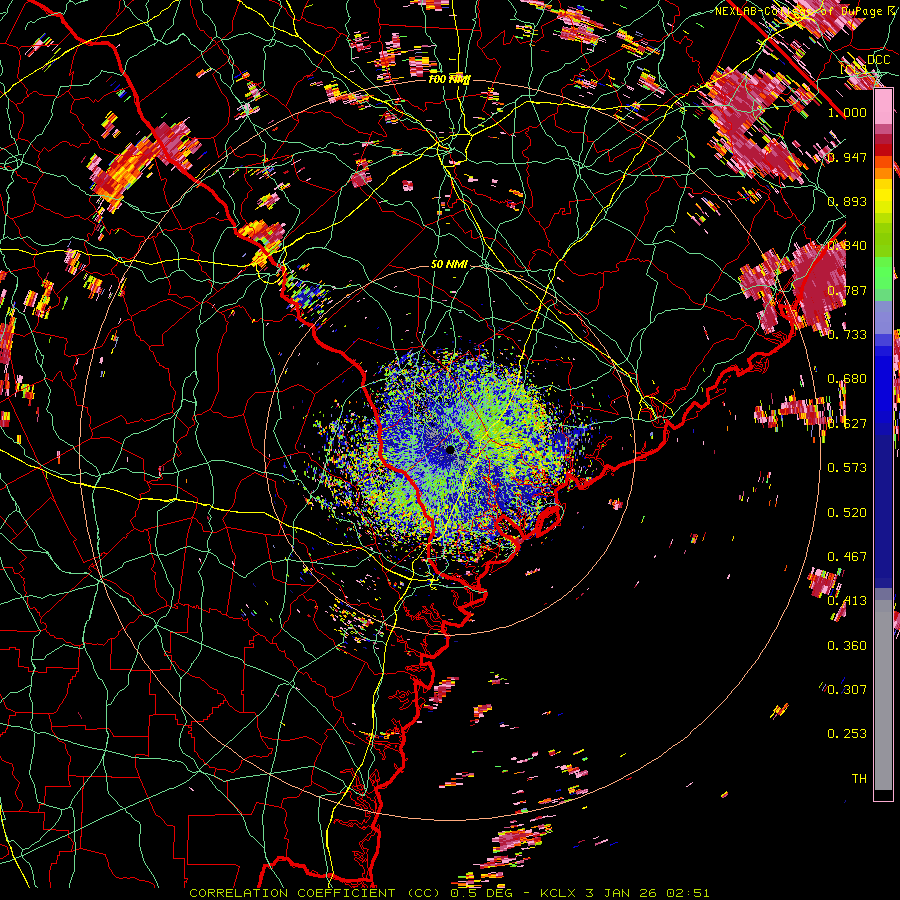Click the 0.733 scale label

click(847, 335)
